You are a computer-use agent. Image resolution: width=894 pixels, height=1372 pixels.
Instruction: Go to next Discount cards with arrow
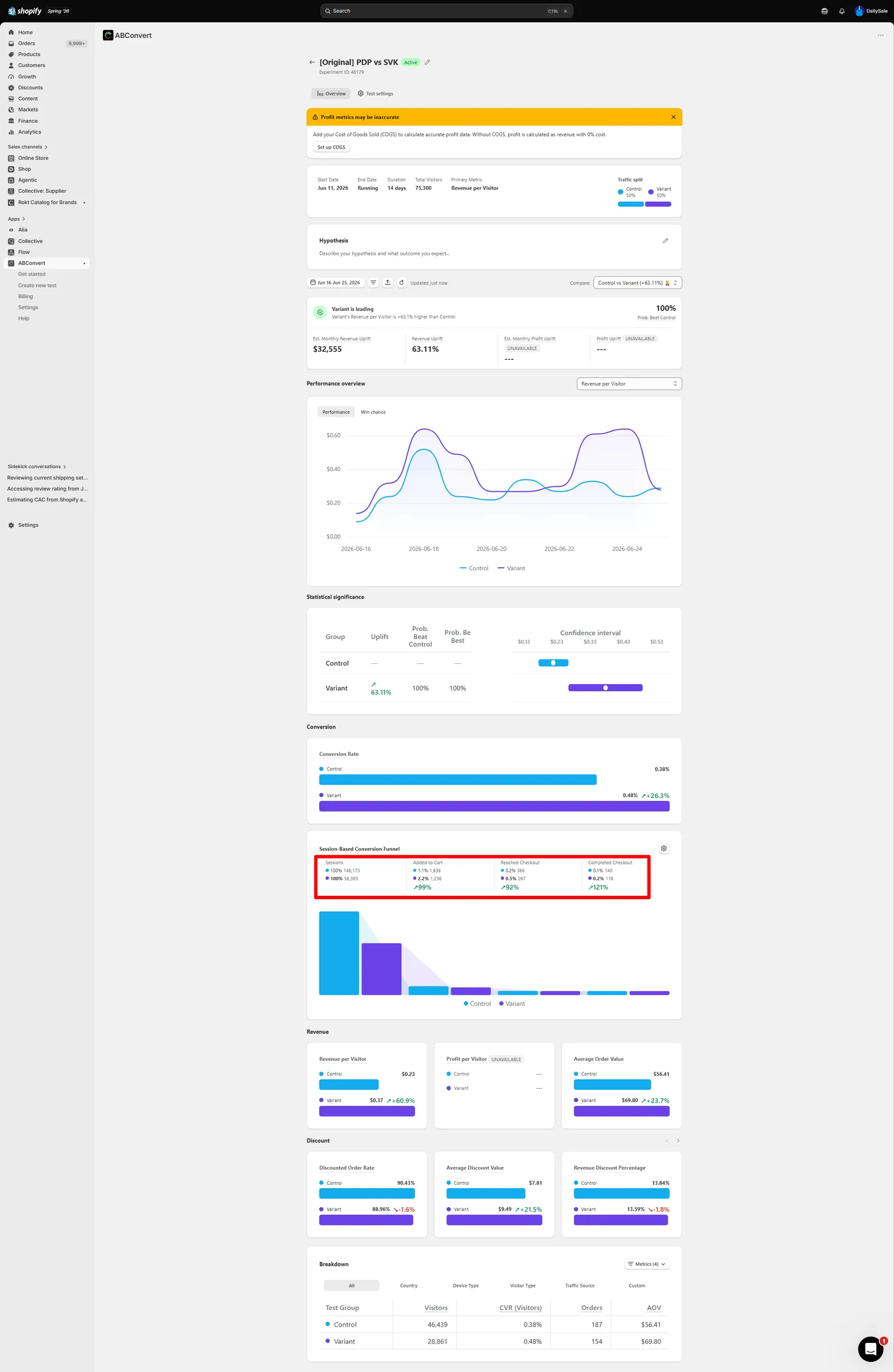(678, 1140)
